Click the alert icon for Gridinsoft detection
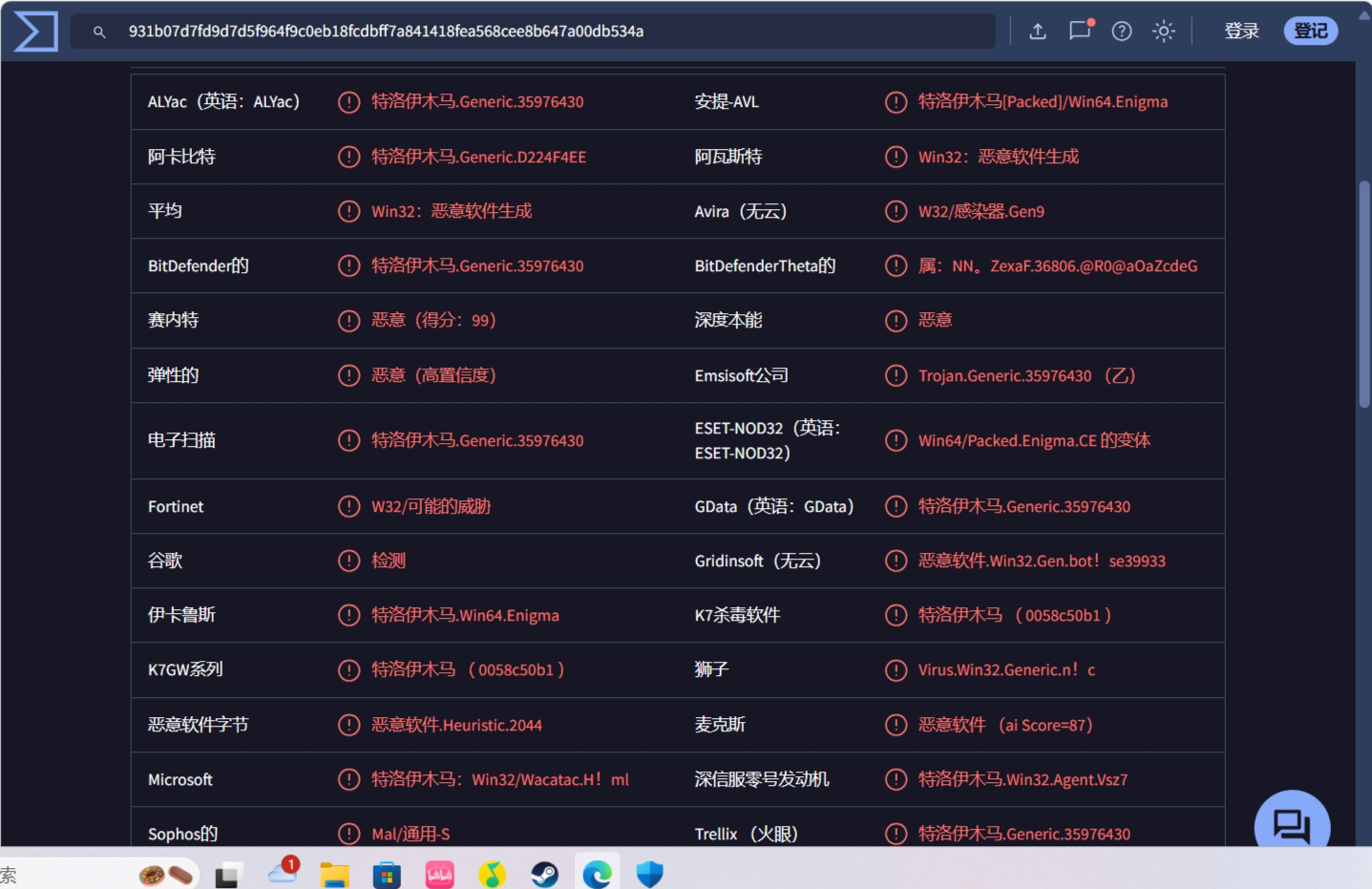The width and height of the screenshot is (1372, 889). 896,561
